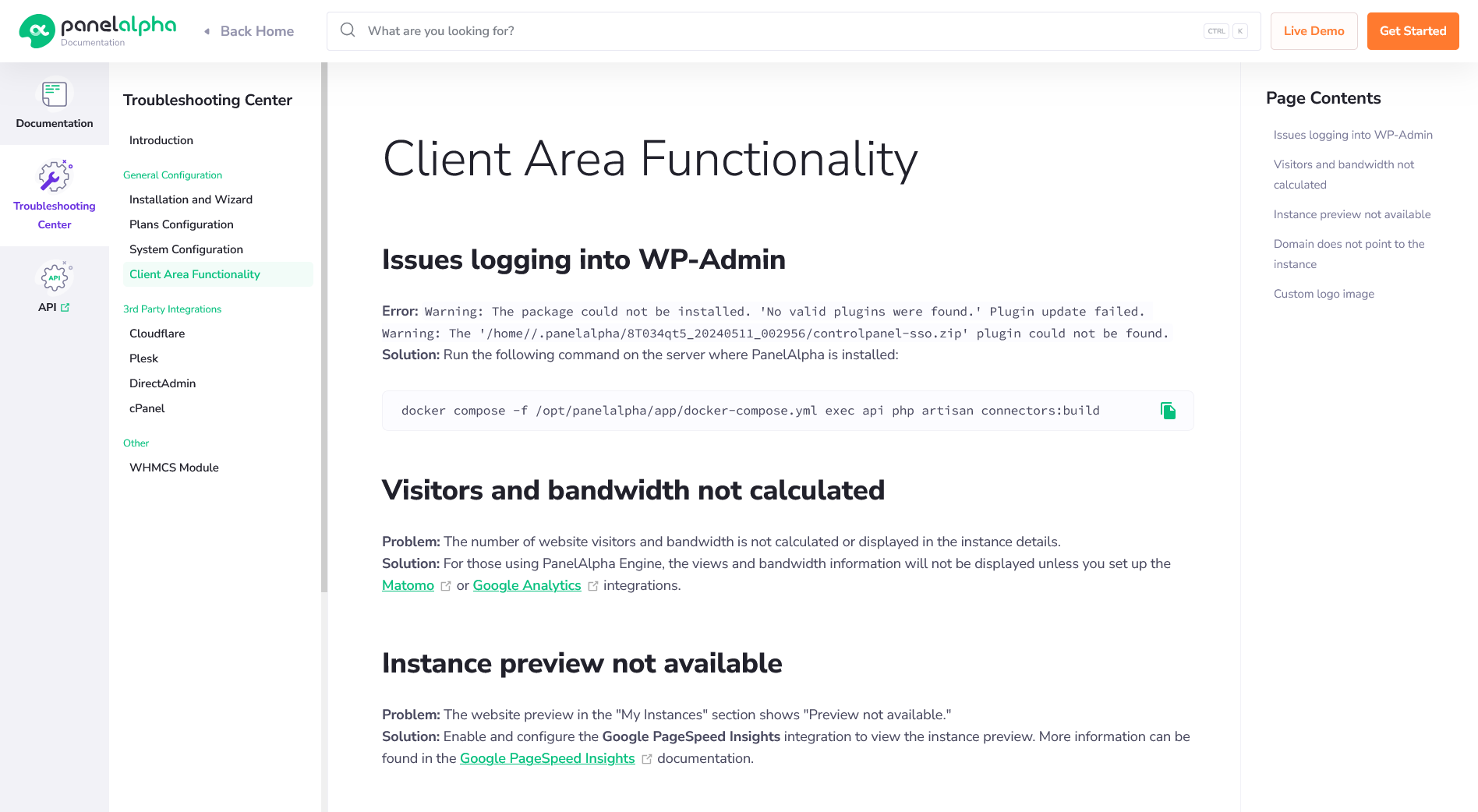Click the 'Client Area Functionality' page title

[x=650, y=159]
